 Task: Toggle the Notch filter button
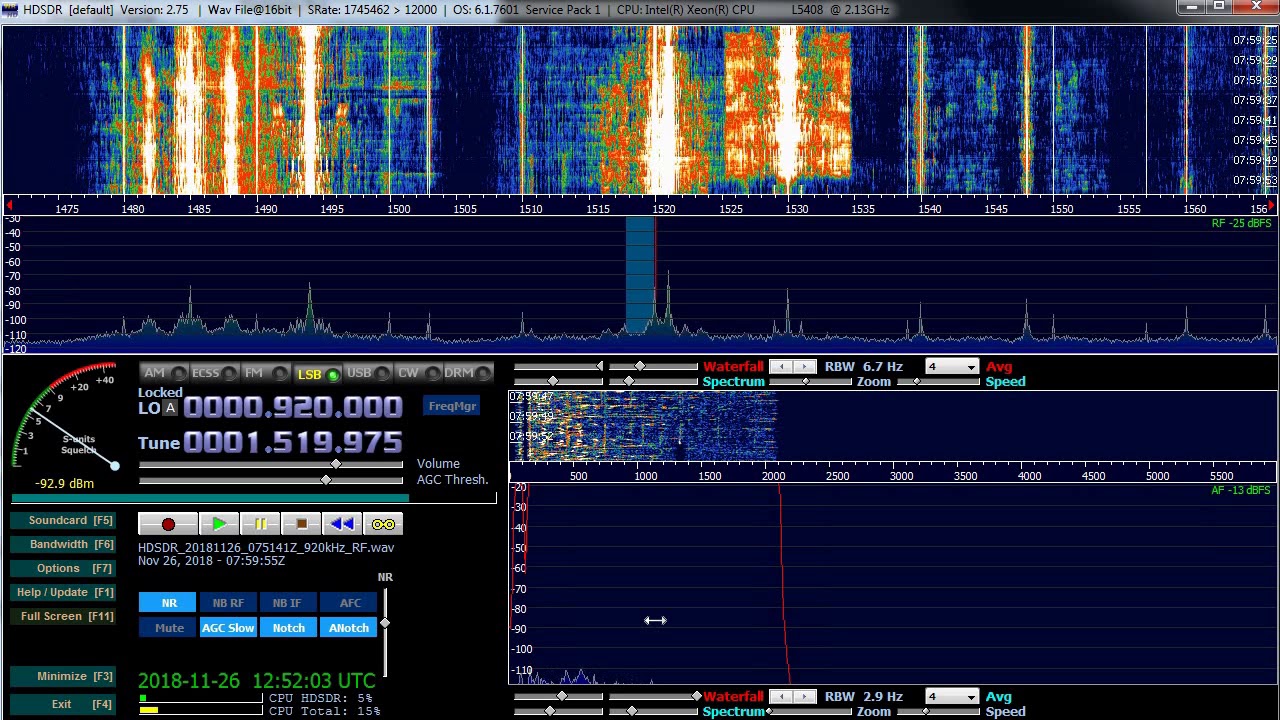(288, 628)
